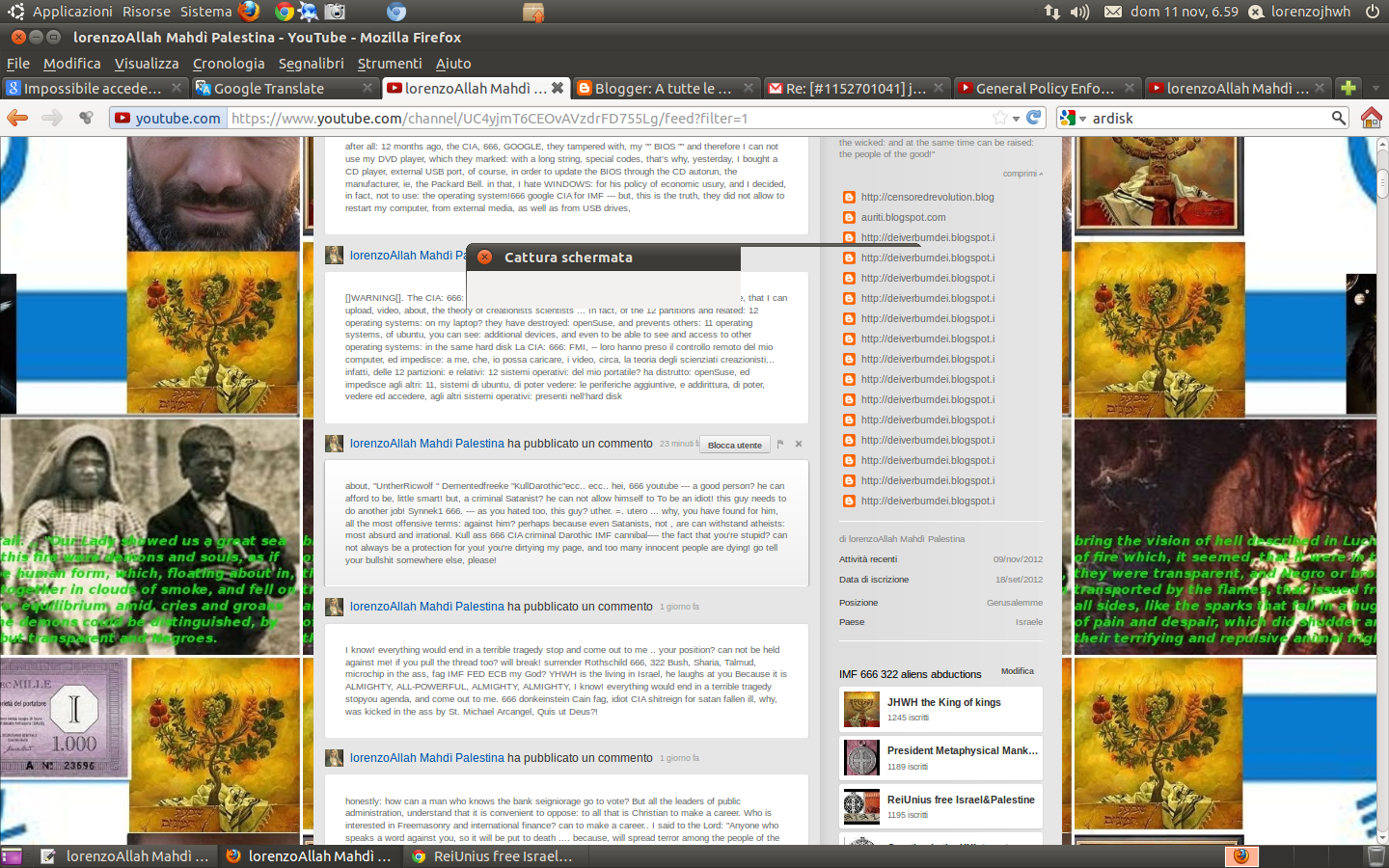Open the search engine selector dropdown
Screen dimensions: 1389x868
point(1072,118)
